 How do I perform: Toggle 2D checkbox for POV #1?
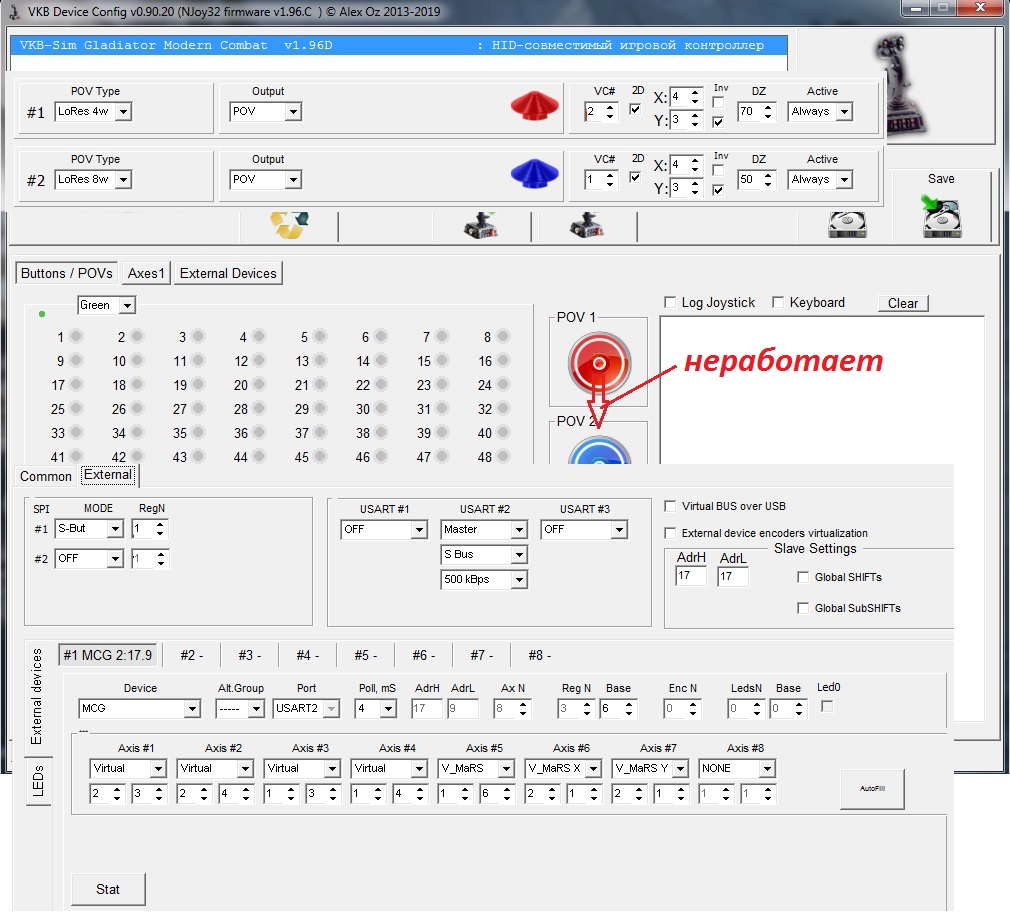click(x=635, y=109)
